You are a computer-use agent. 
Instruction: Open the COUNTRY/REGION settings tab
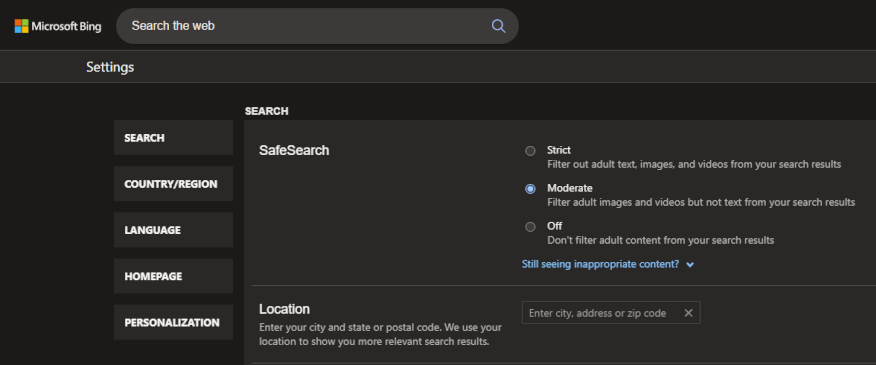[x=173, y=184]
